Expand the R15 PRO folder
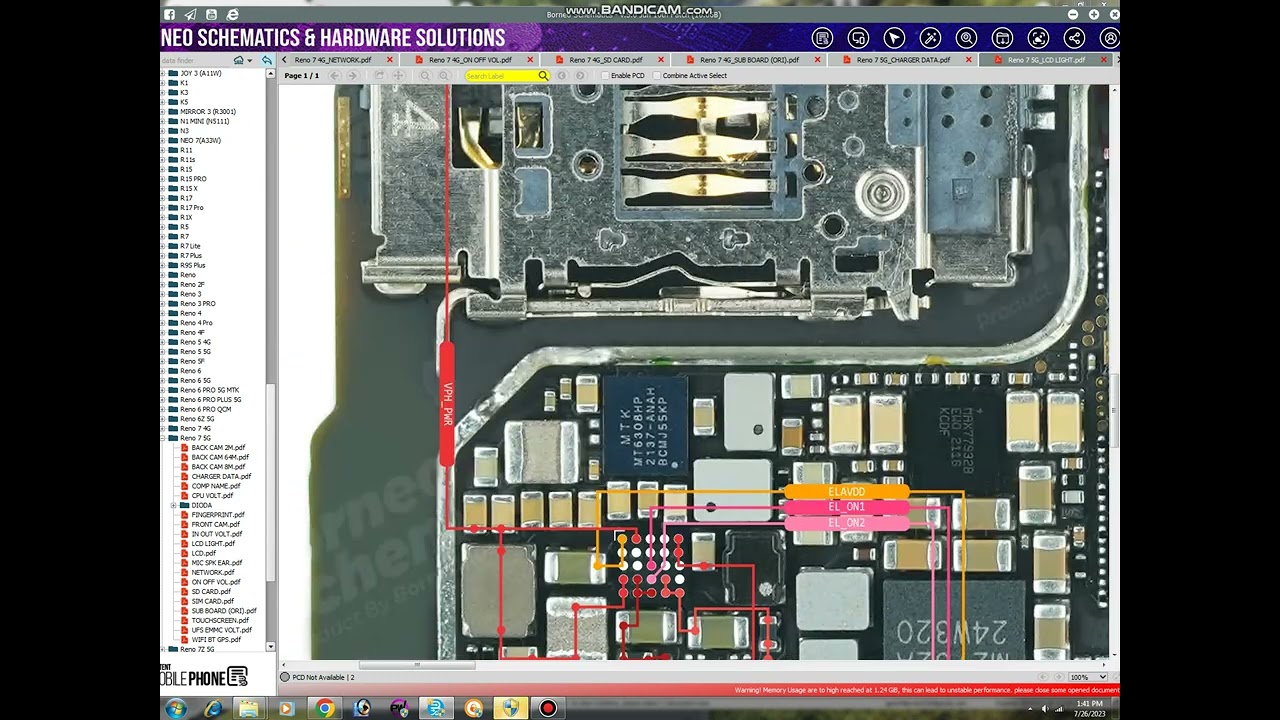The height and width of the screenshot is (720, 1280). click(x=163, y=179)
